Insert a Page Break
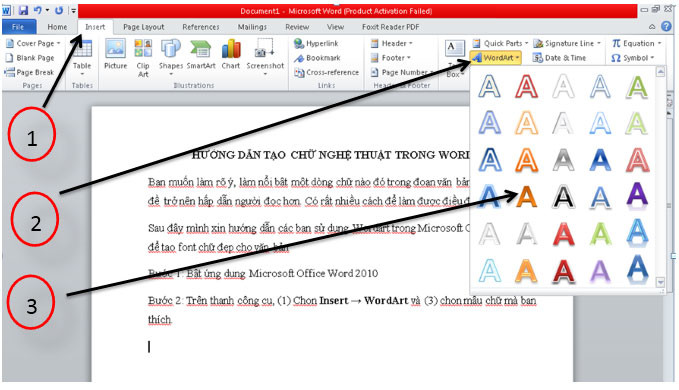 (x=29, y=72)
